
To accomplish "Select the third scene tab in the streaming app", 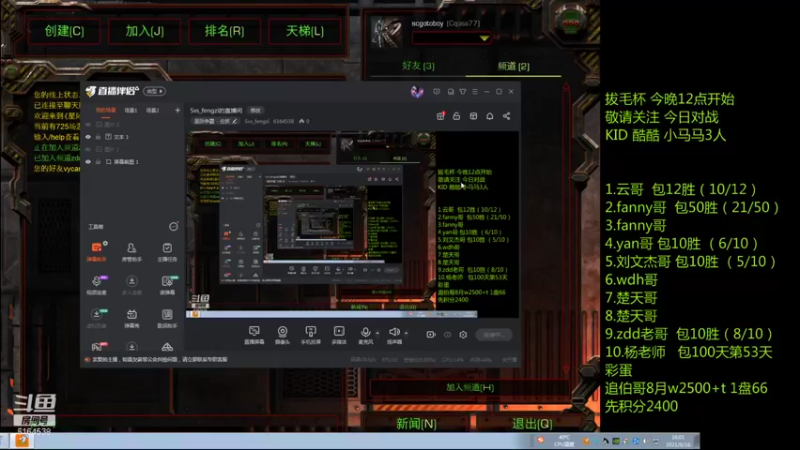I will click(x=152, y=110).
